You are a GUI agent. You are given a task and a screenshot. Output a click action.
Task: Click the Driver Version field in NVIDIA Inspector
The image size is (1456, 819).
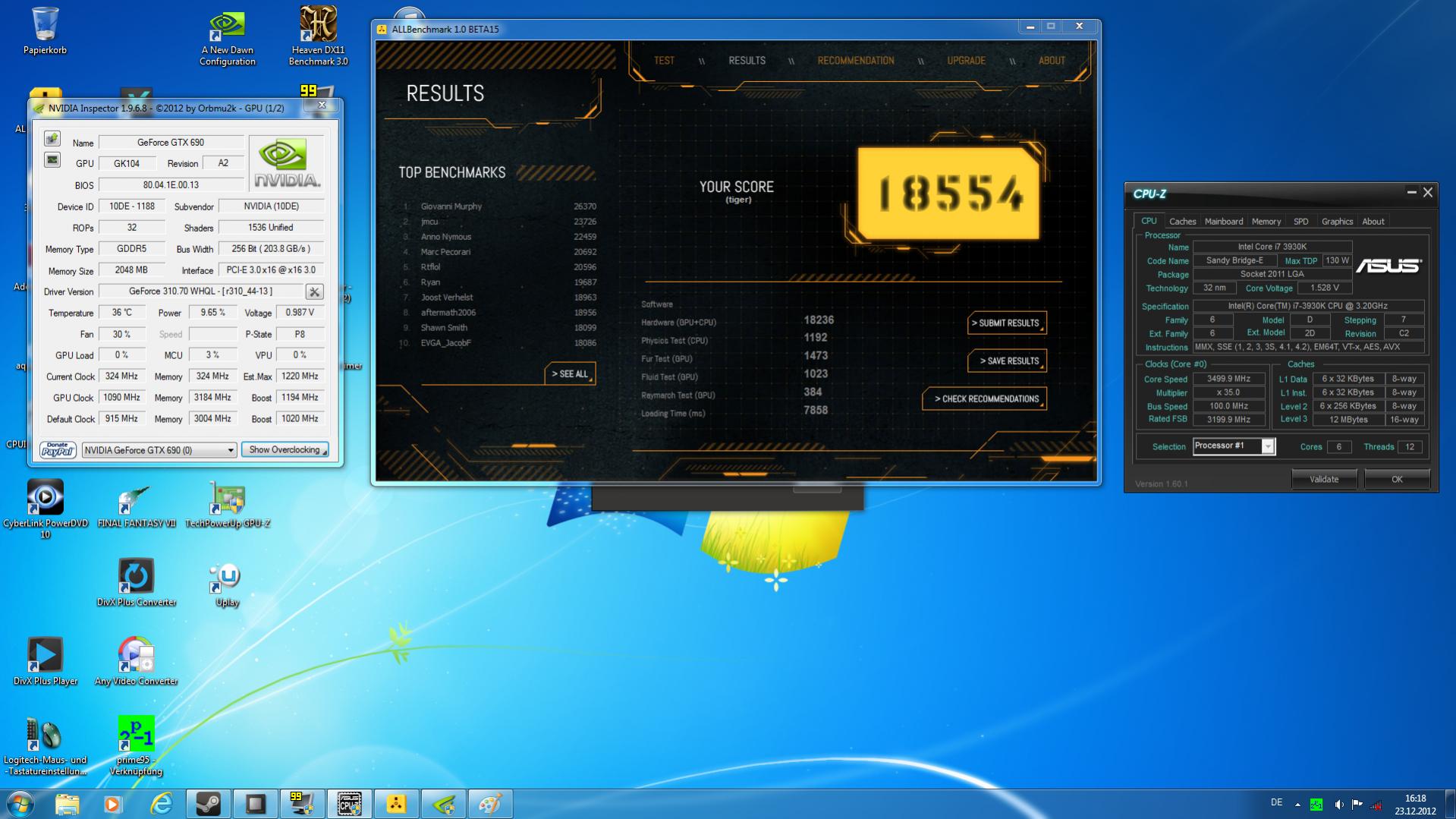click(x=200, y=291)
